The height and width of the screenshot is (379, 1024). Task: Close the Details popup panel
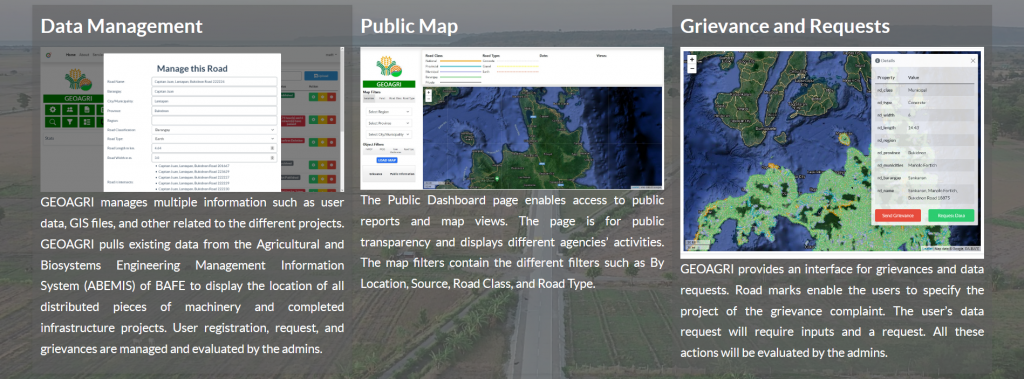click(x=972, y=60)
